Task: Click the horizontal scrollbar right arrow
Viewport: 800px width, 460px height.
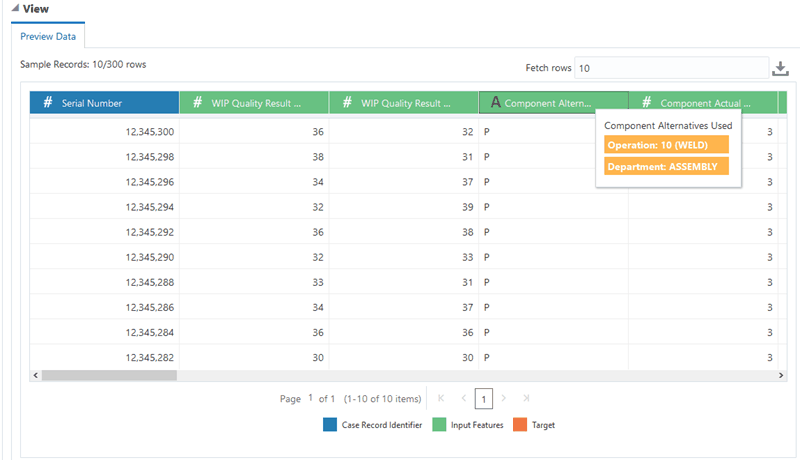Action: click(x=781, y=375)
